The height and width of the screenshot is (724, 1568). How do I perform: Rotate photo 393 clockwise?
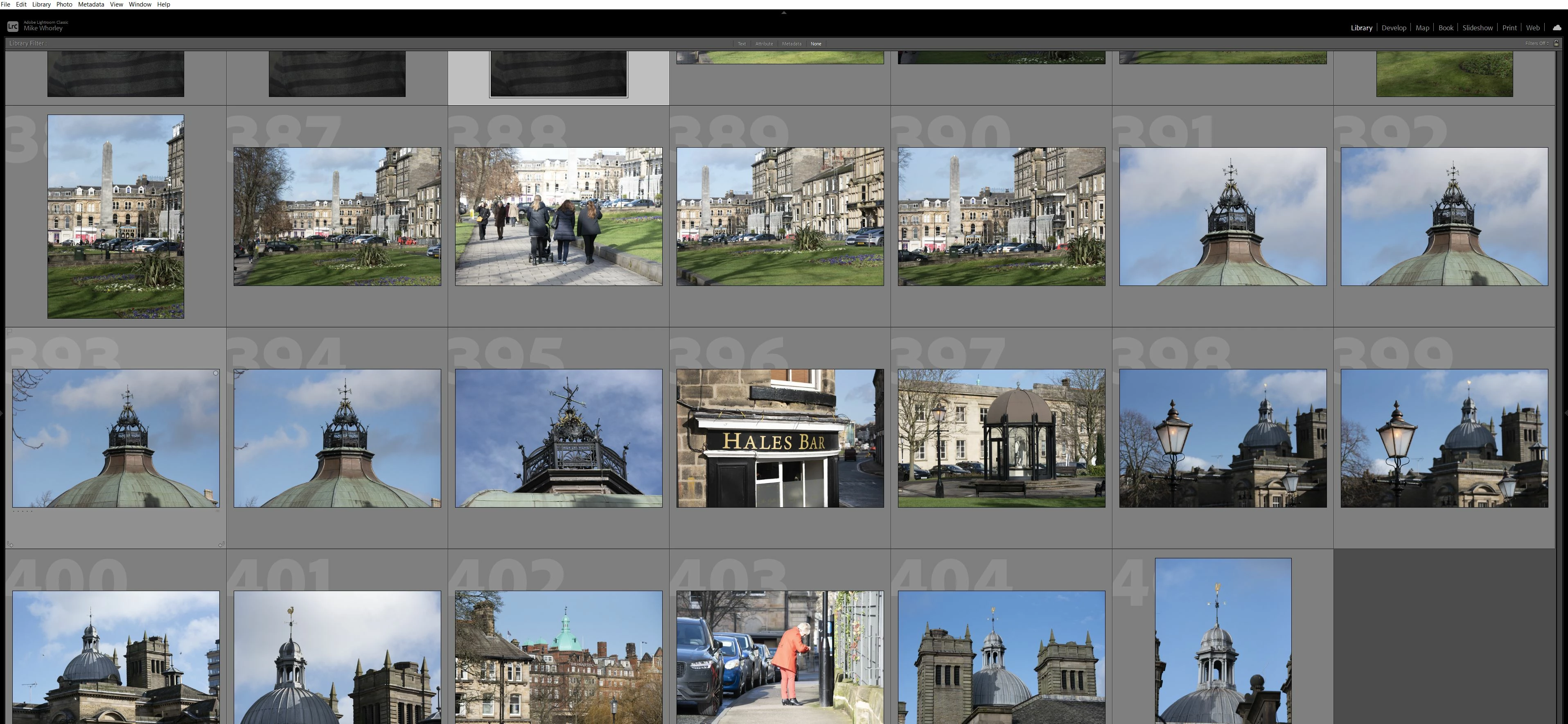coord(221,544)
